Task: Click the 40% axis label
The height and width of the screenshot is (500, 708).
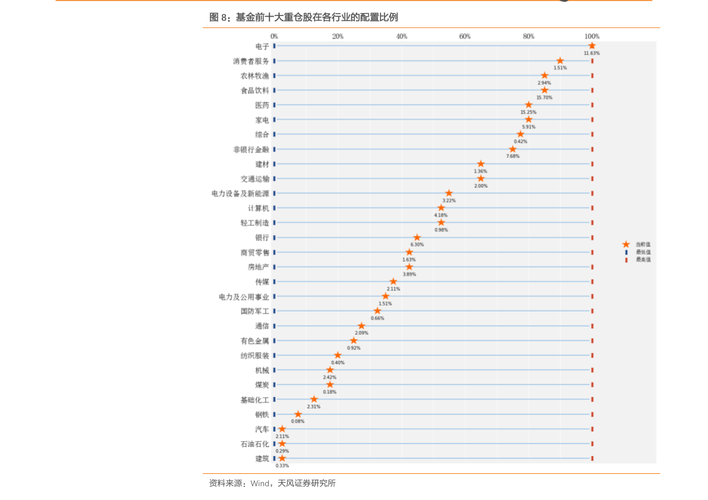Action: (401, 36)
